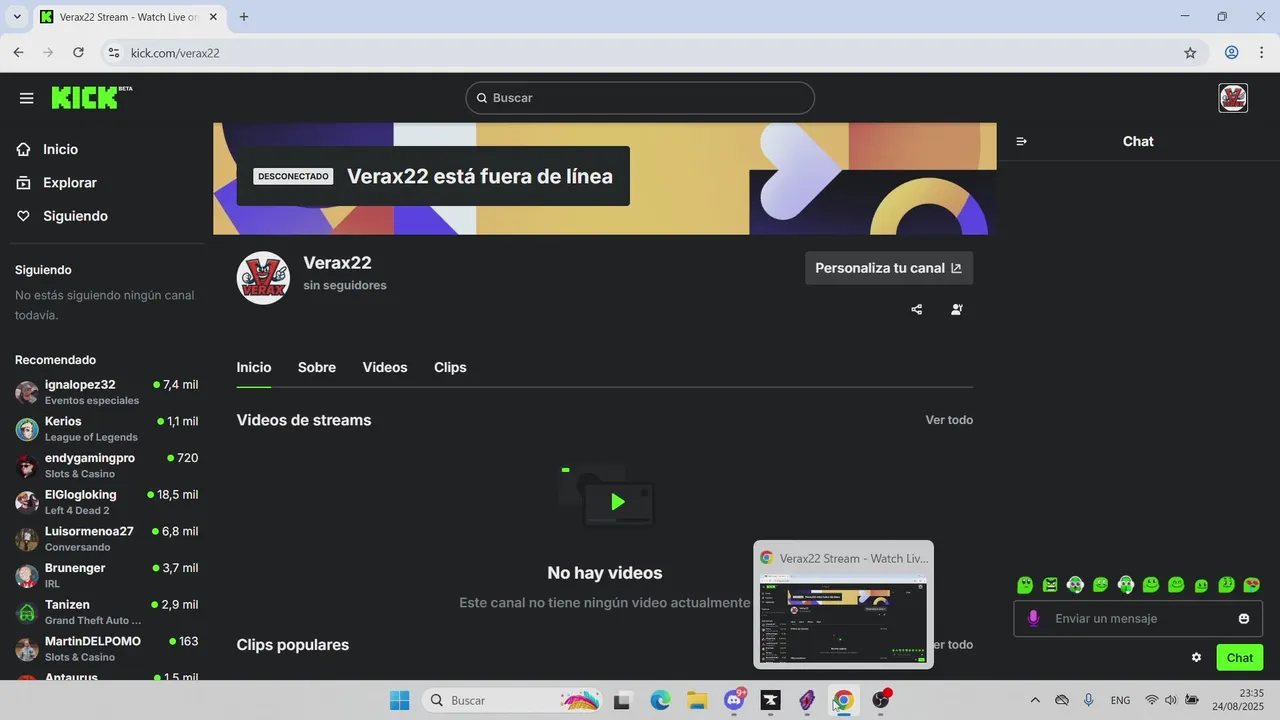1280x720 pixels.
Task: Select the Inicio channel tab
Action: (x=254, y=368)
